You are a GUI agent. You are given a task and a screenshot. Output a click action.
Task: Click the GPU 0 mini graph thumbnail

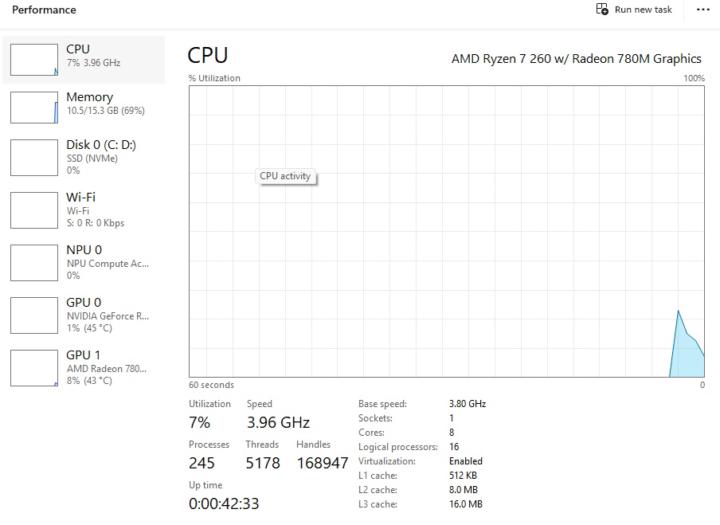(x=34, y=315)
